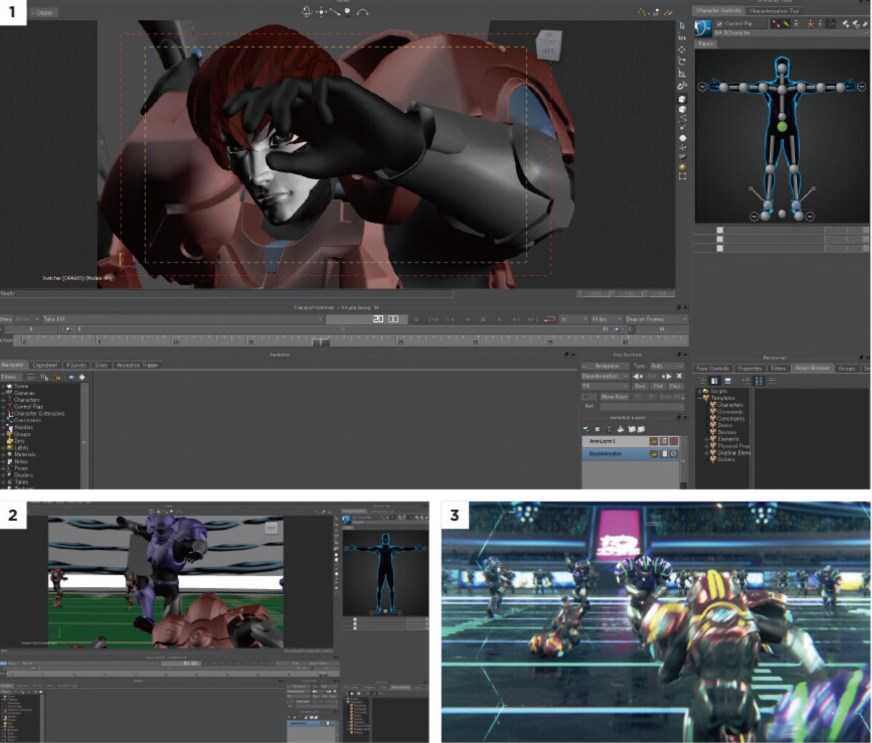
Task: Click the timecode field in transport controls
Action: click(x=368, y=319)
